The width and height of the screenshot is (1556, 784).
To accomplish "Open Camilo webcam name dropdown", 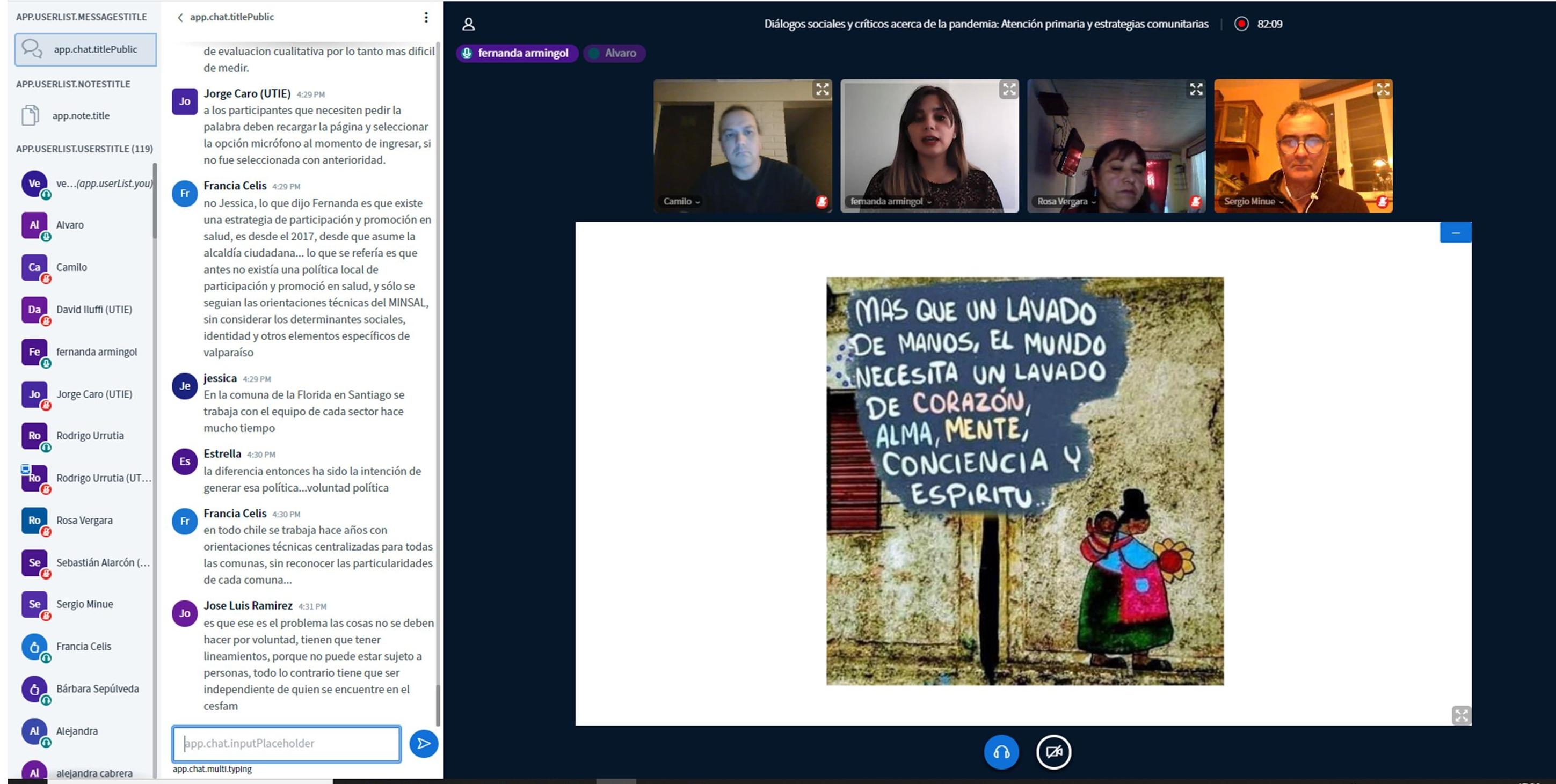I will (681, 202).
